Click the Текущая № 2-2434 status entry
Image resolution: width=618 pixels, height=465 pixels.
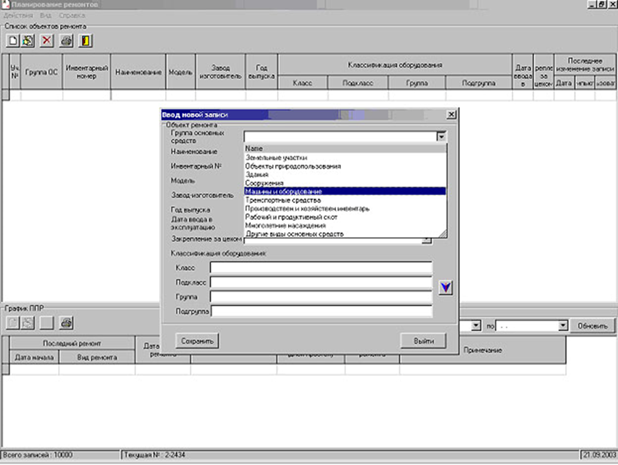tap(349, 455)
